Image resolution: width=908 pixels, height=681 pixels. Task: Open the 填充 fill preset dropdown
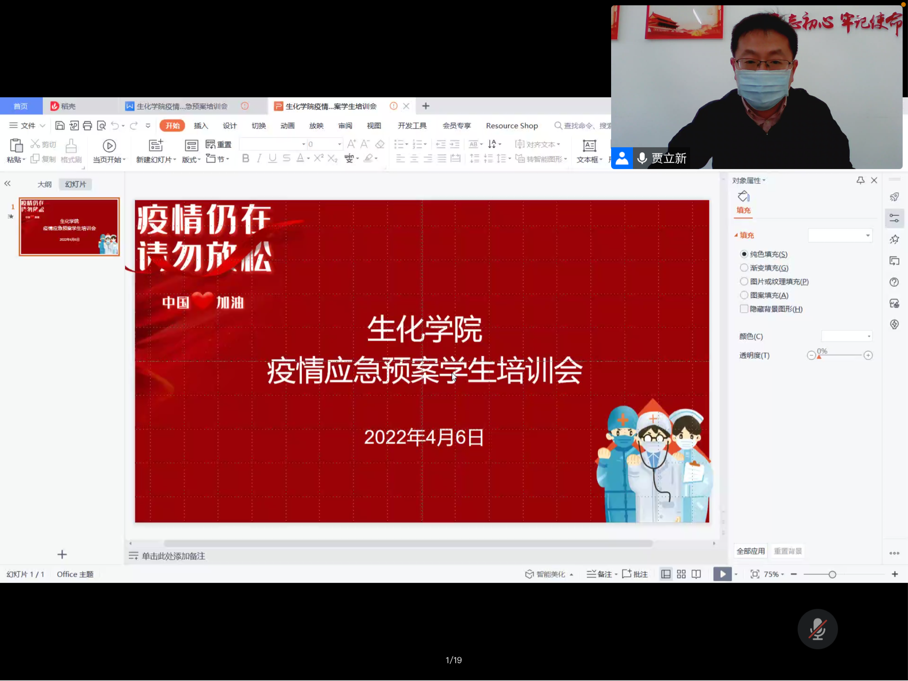point(840,235)
